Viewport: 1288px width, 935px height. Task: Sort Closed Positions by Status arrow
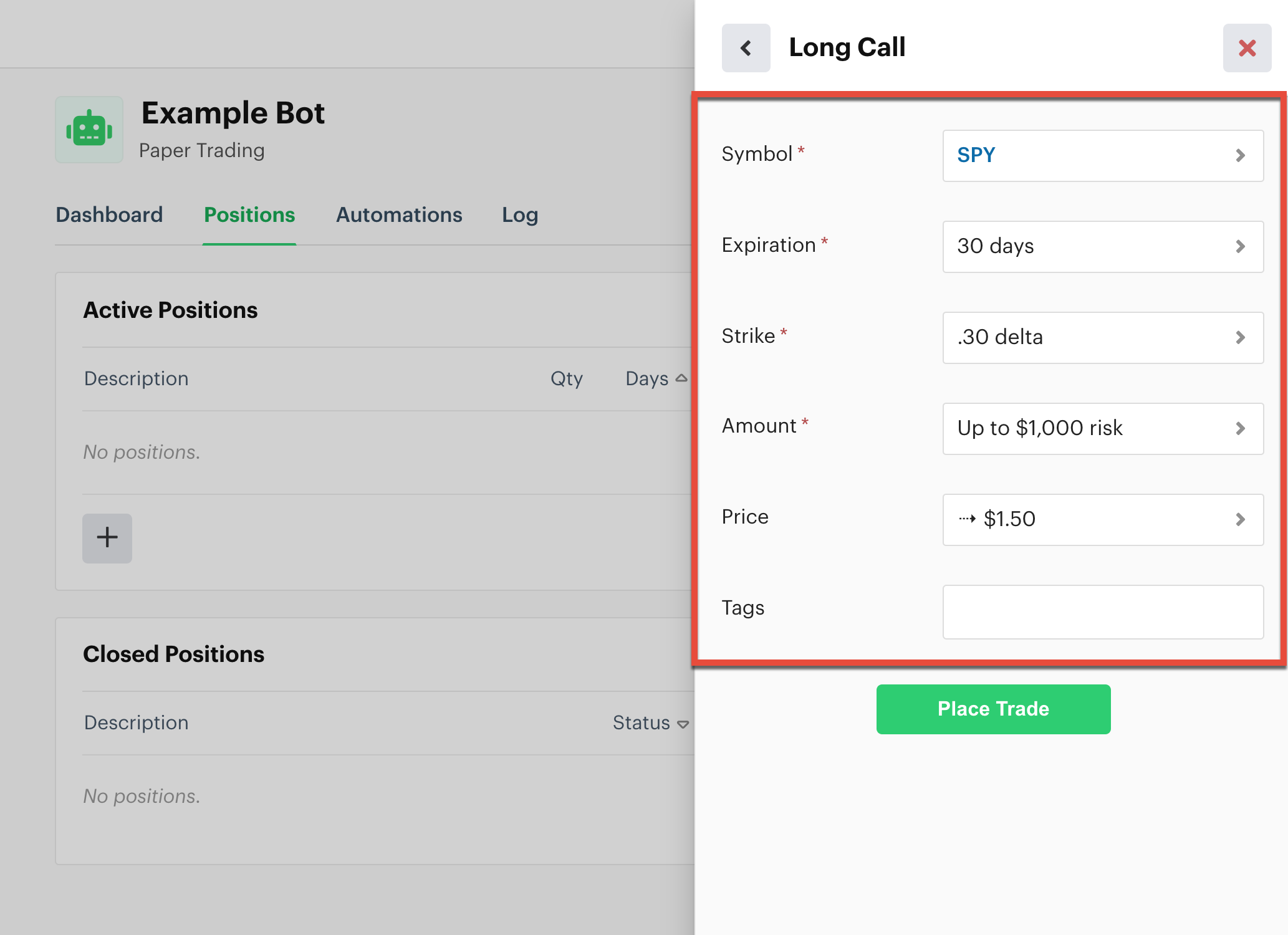[683, 724]
